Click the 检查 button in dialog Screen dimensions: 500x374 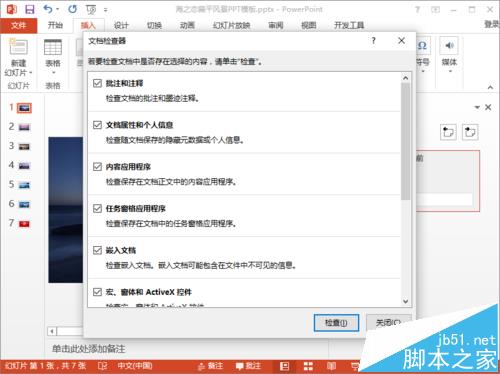336,323
